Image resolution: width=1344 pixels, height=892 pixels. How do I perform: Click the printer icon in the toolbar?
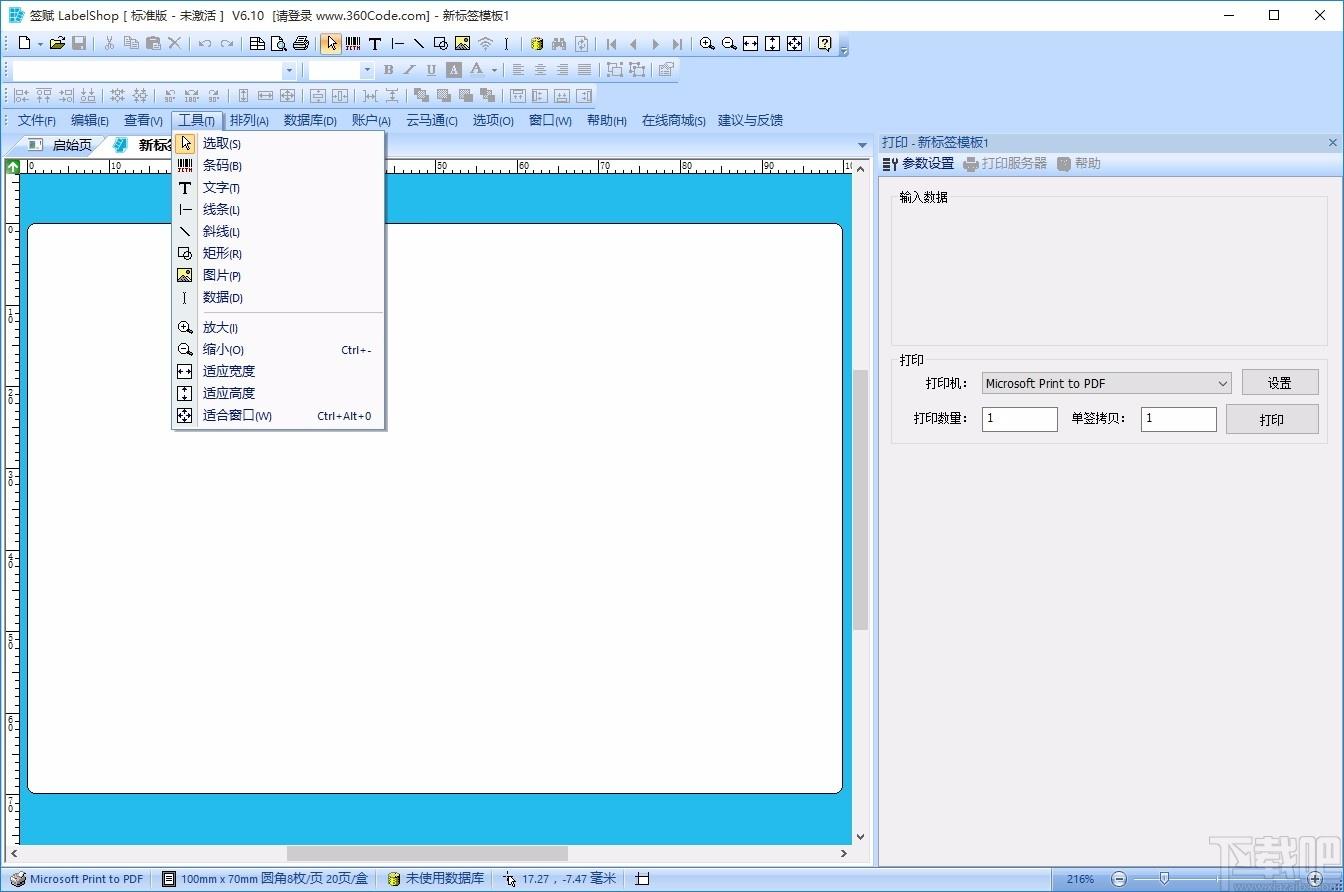coord(301,43)
